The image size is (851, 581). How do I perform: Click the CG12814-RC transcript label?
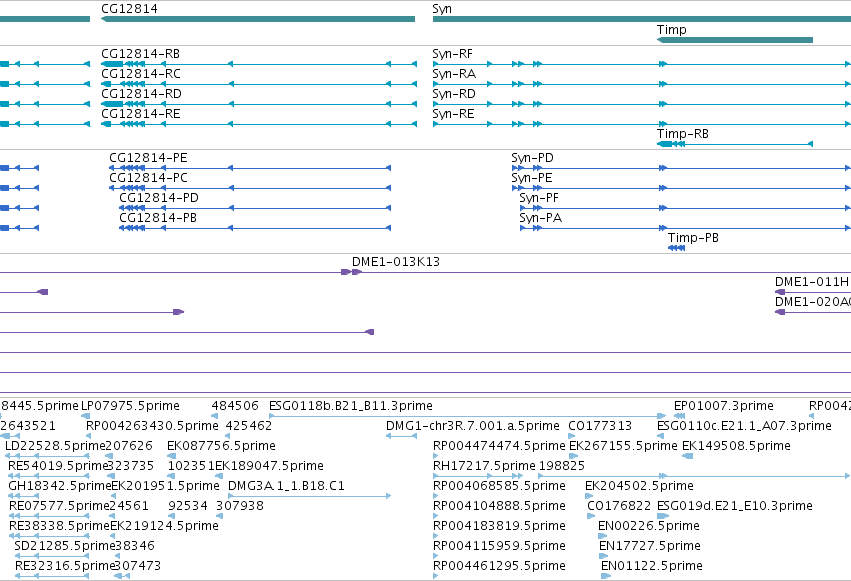[141, 74]
